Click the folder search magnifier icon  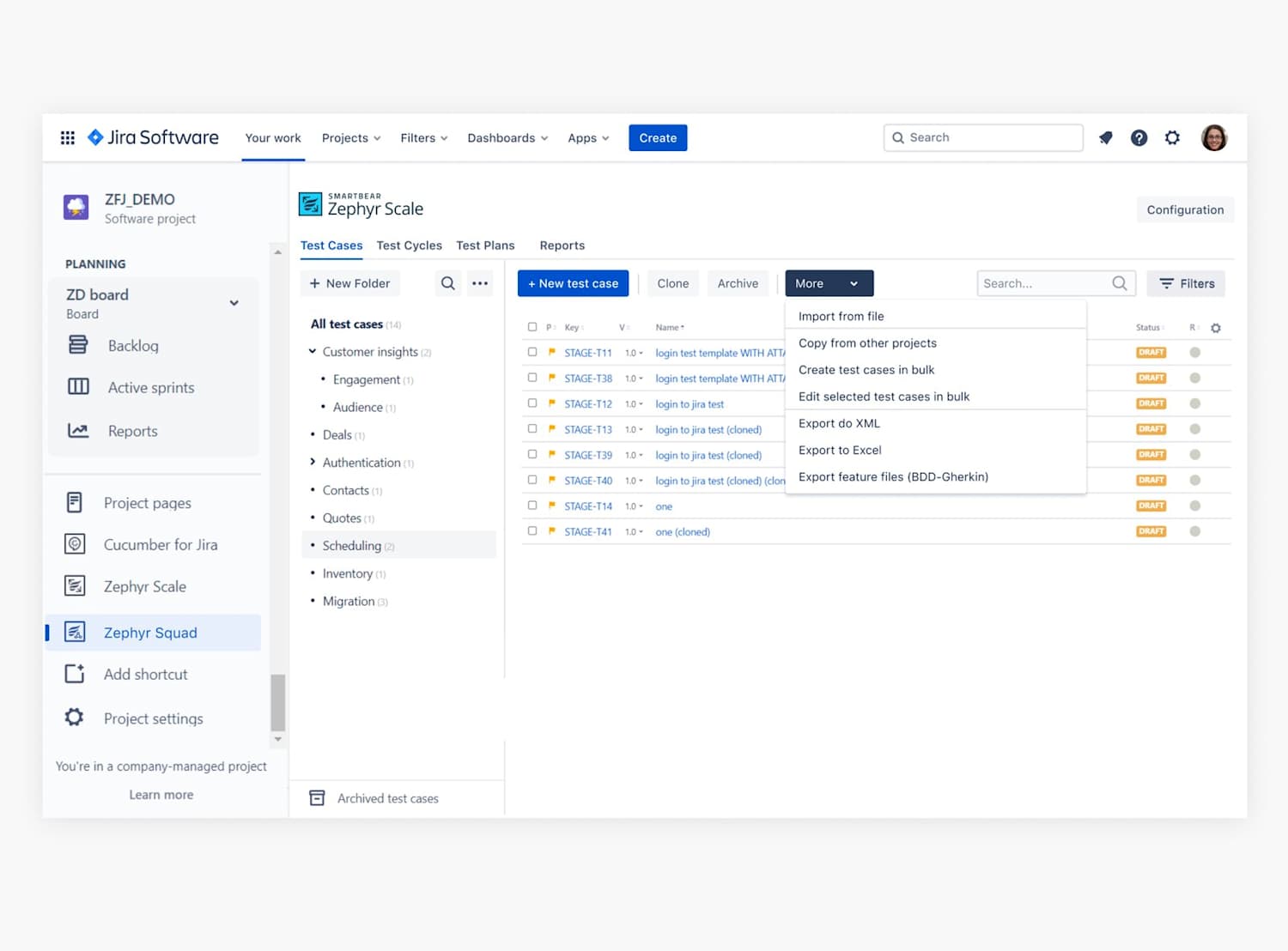448,283
